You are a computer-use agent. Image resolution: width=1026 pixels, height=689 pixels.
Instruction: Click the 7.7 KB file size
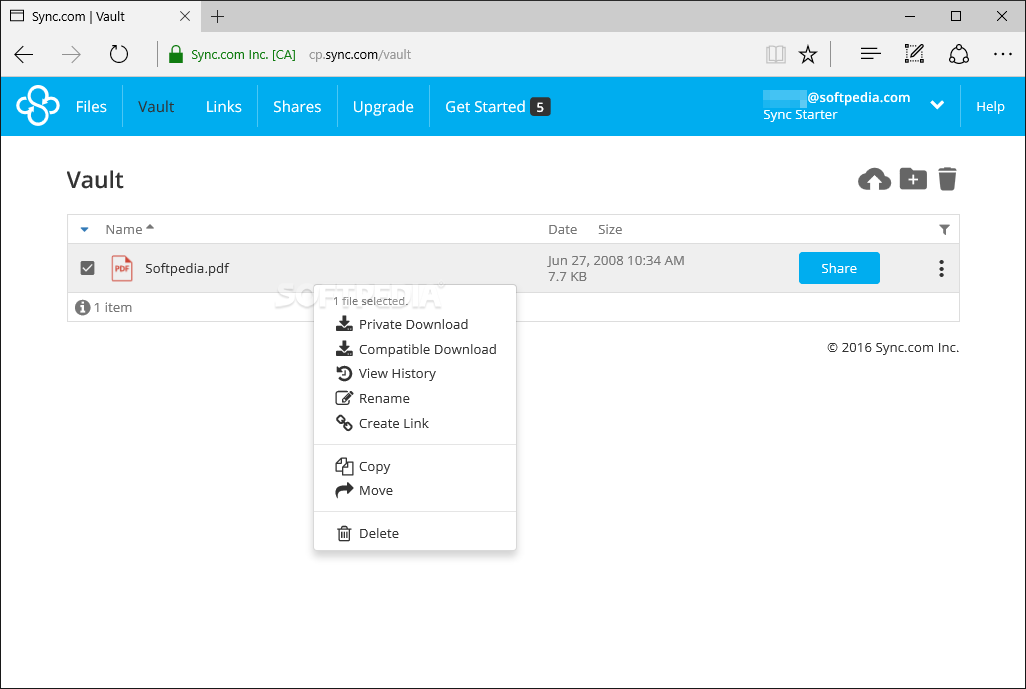[567, 276]
